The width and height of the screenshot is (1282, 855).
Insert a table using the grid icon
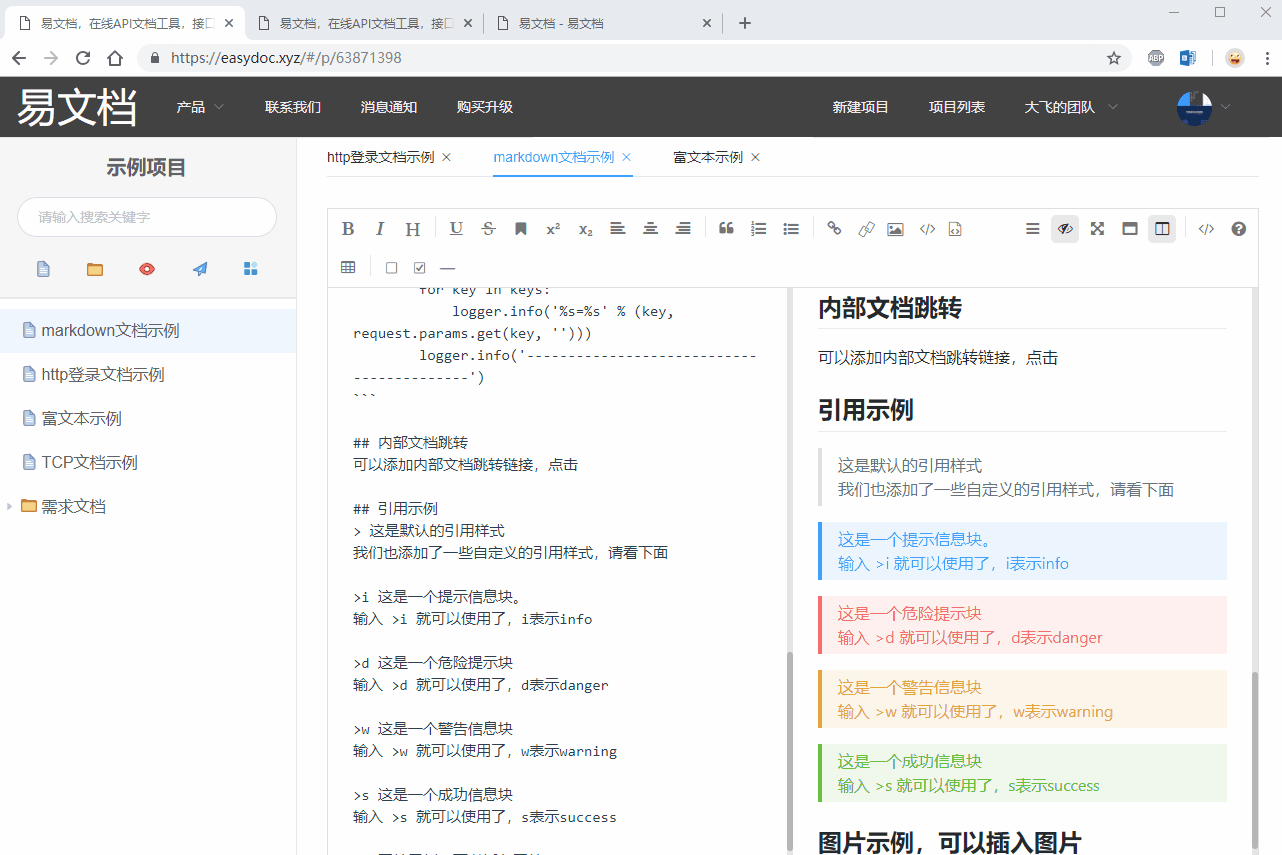(x=348, y=267)
